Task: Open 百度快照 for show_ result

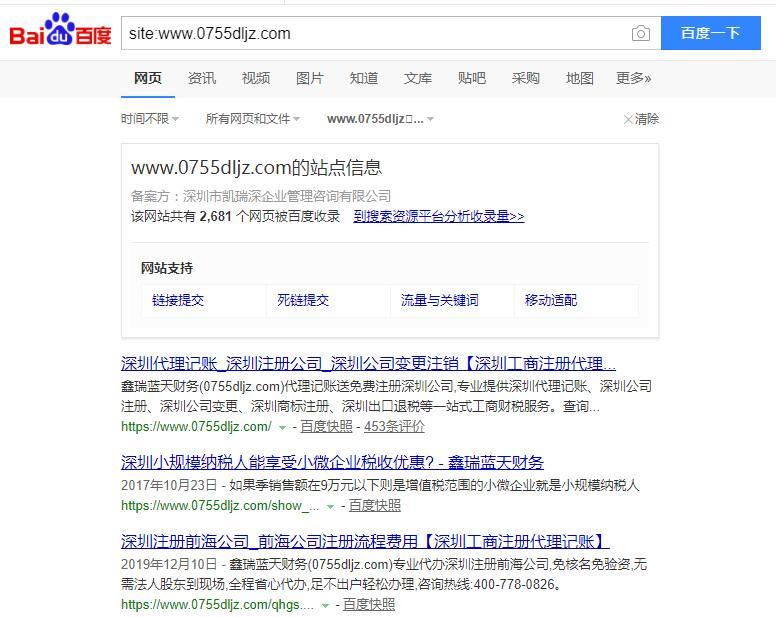Action: click(375, 506)
